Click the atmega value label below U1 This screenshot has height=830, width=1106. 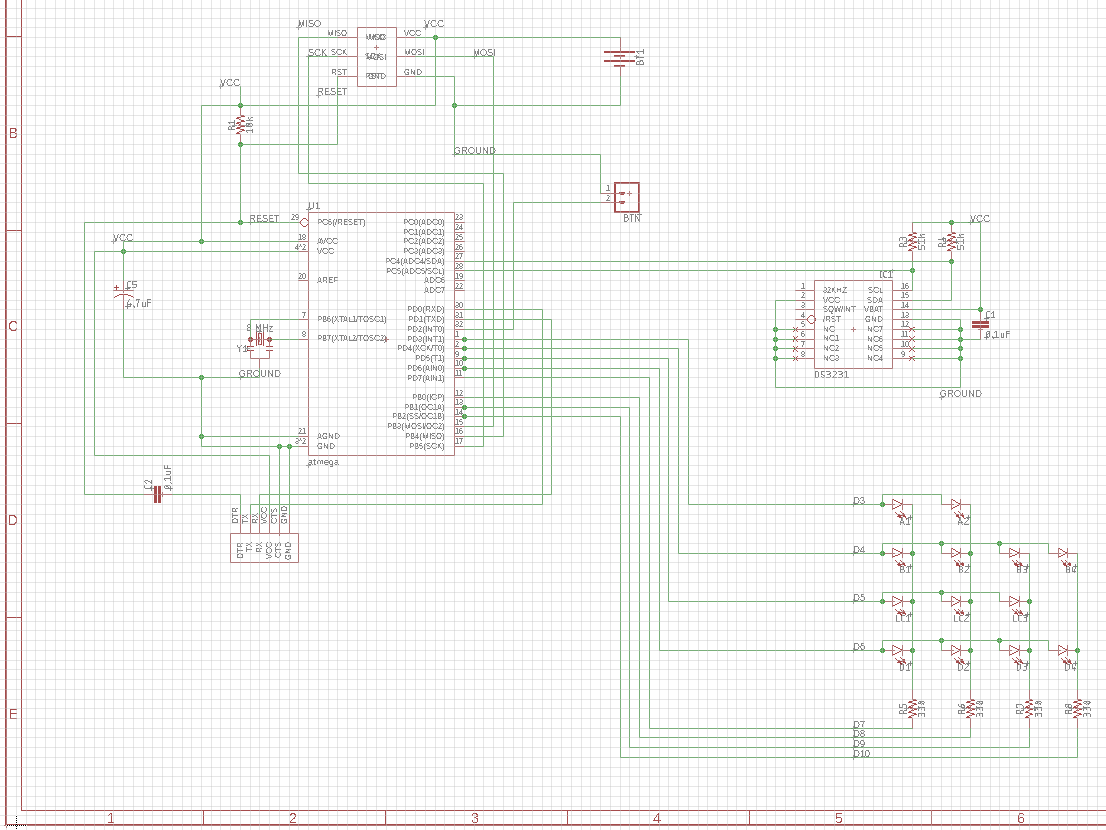[x=323, y=463]
